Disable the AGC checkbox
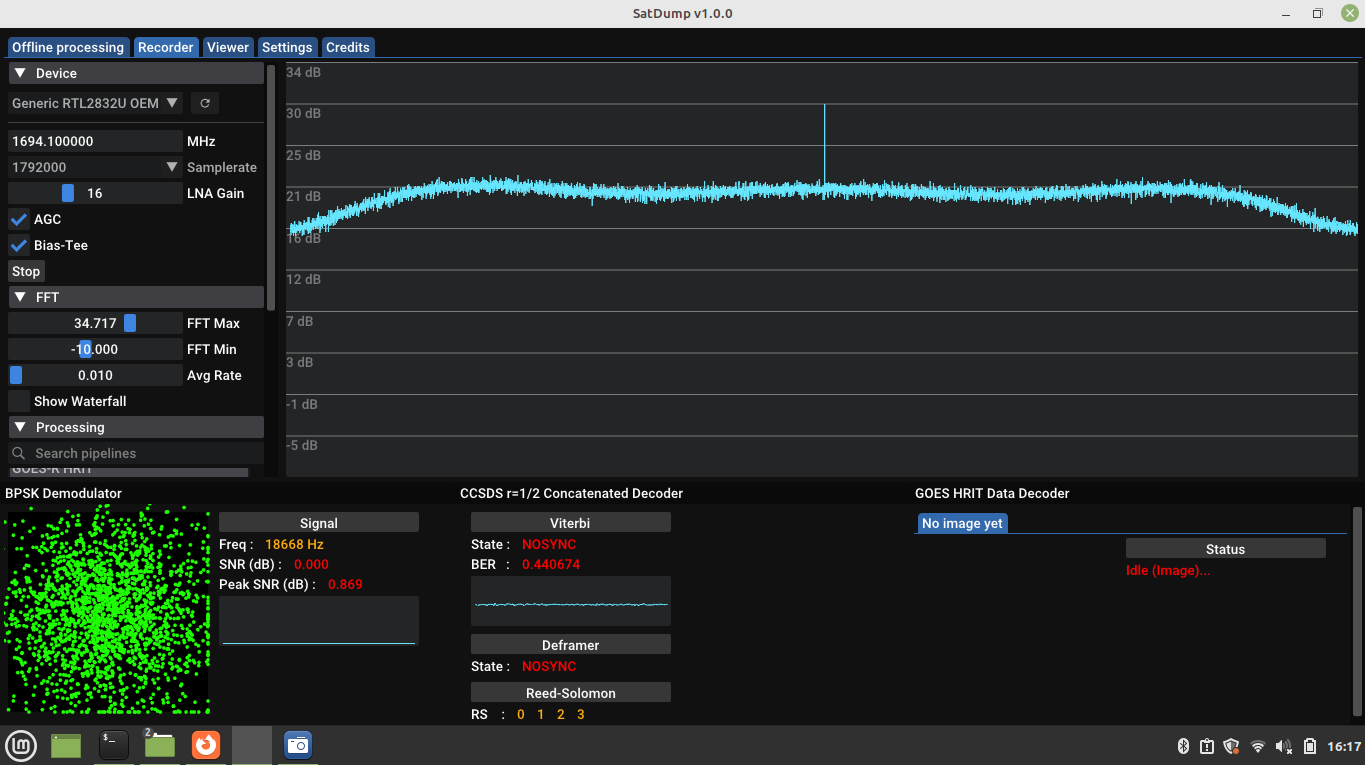Image resolution: width=1365 pixels, height=765 pixels. pos(17,219)
